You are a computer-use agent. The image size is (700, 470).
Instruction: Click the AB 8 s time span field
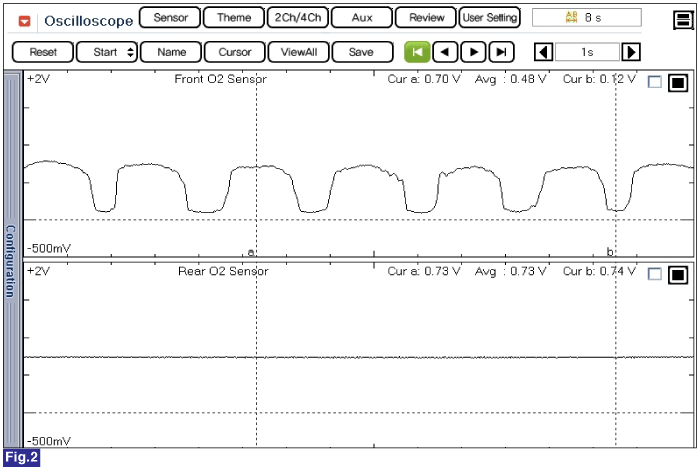[x=587, y=18]
